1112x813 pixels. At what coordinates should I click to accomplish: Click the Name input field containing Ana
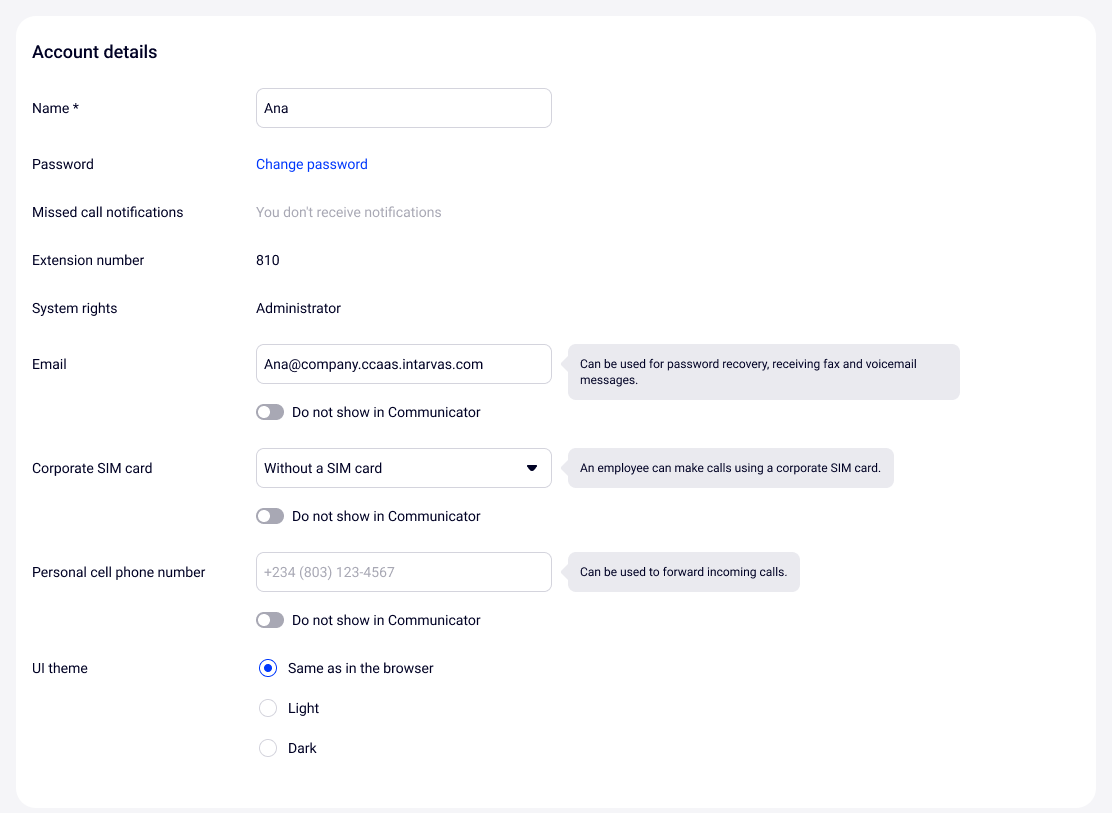(403, 108)
